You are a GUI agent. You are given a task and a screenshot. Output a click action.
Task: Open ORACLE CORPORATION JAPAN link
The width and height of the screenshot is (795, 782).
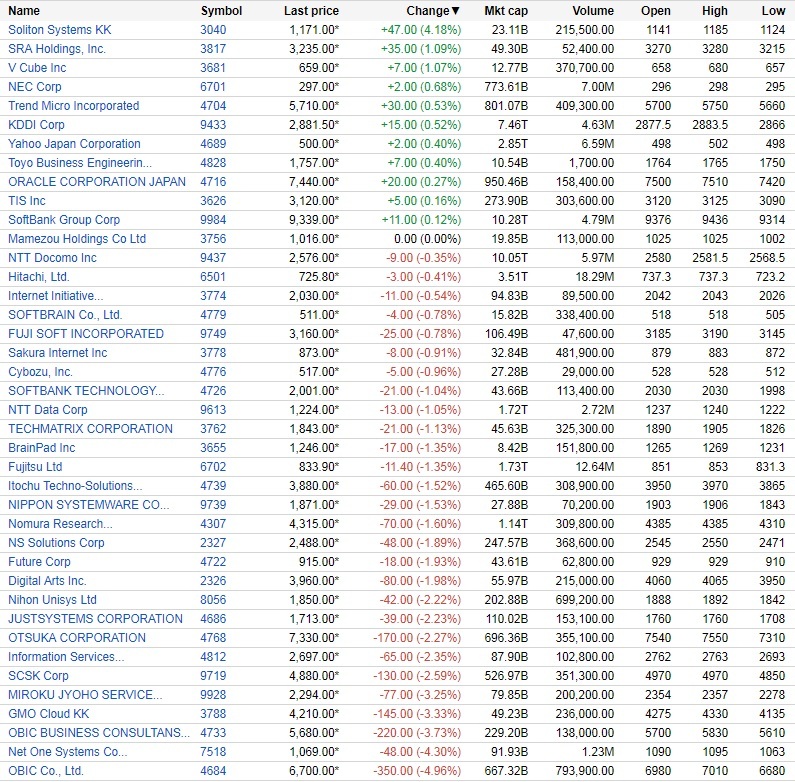pos(97,182)
